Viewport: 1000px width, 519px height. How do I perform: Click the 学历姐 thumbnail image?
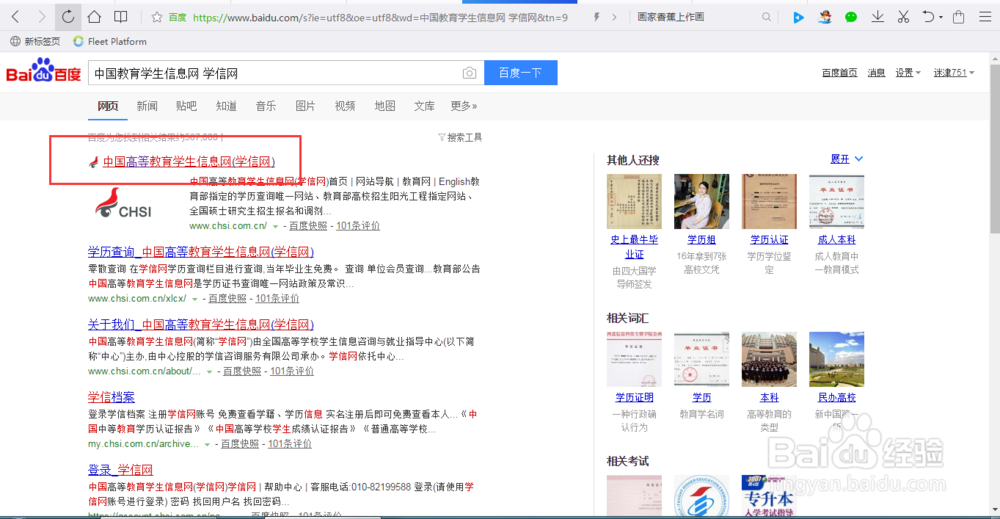pos(702,201)
